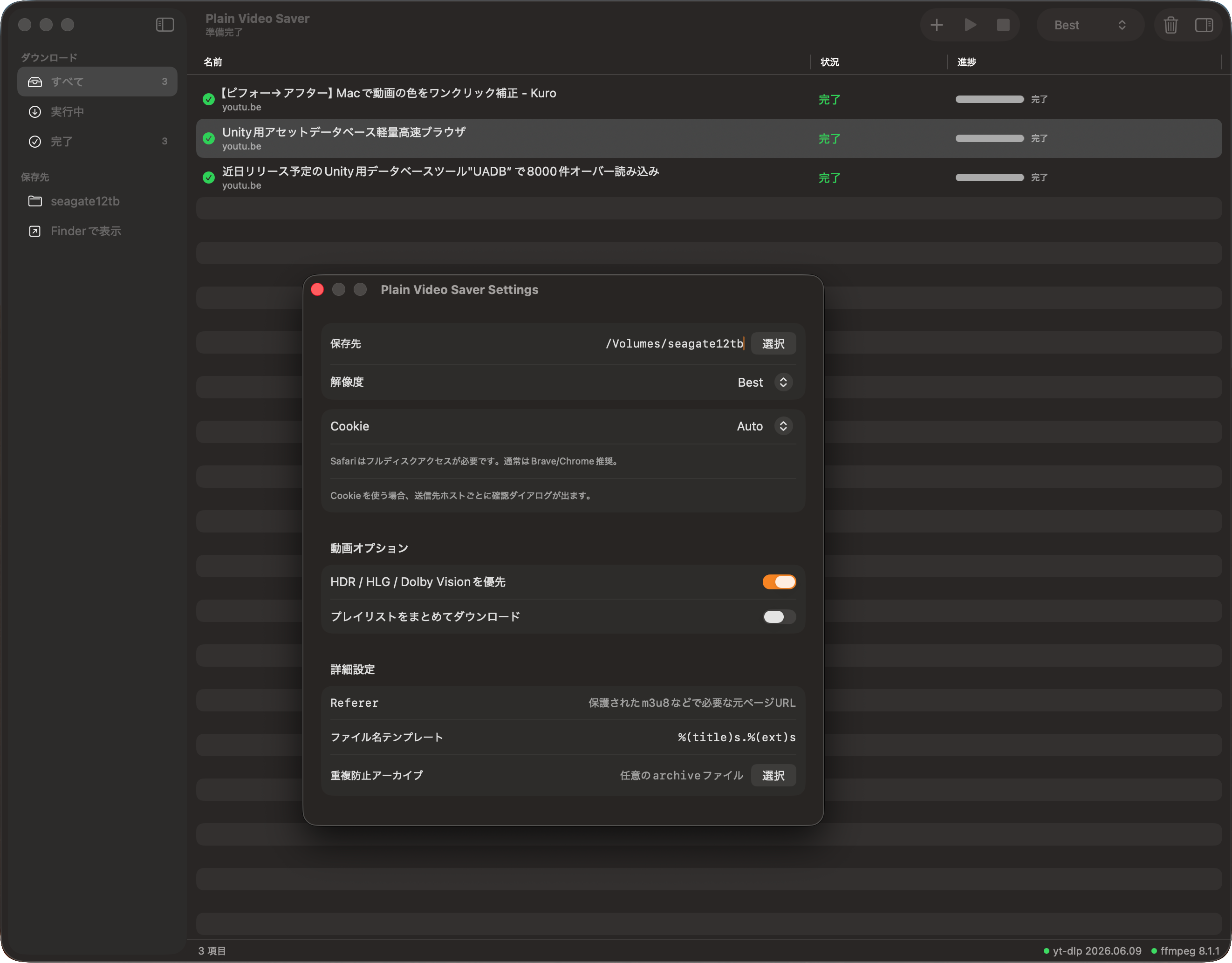Click 選択 button next to 保存先

click(x=773, y=343)
